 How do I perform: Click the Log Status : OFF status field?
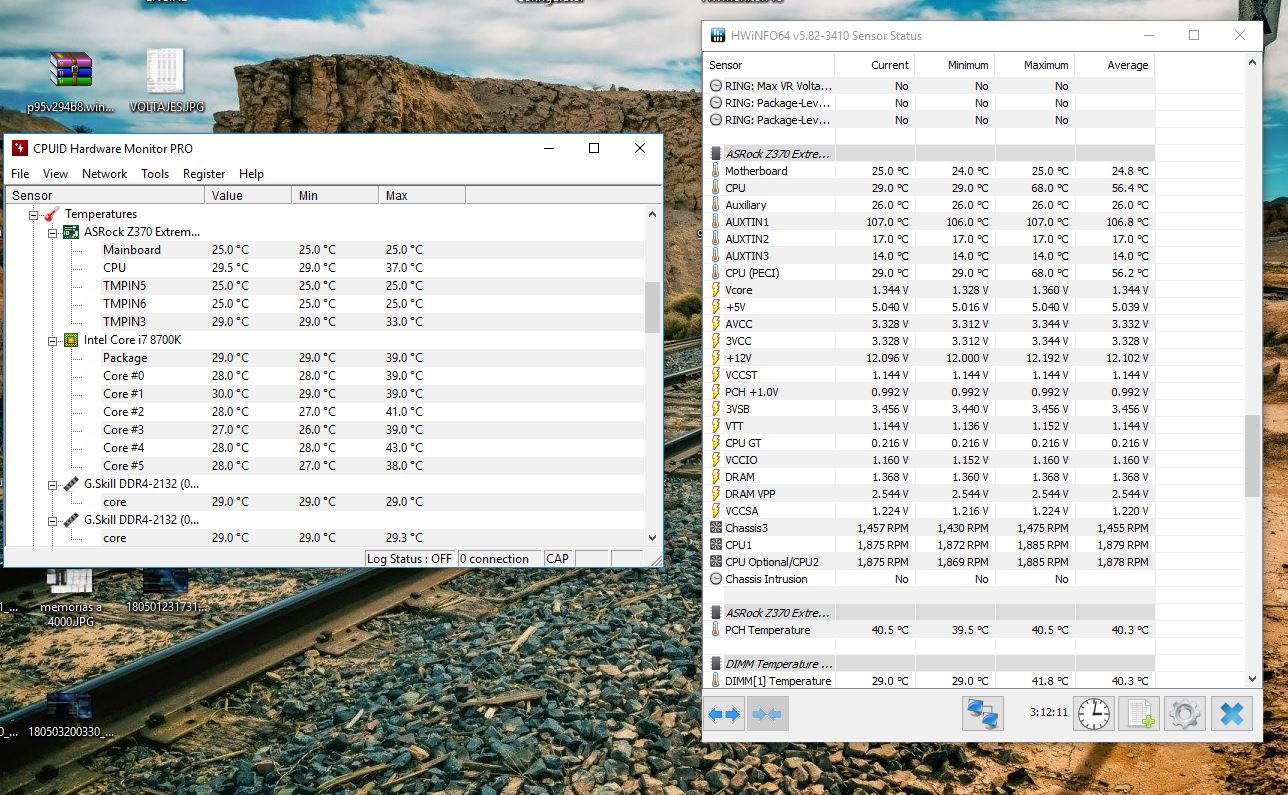click(x=409, y=559)
